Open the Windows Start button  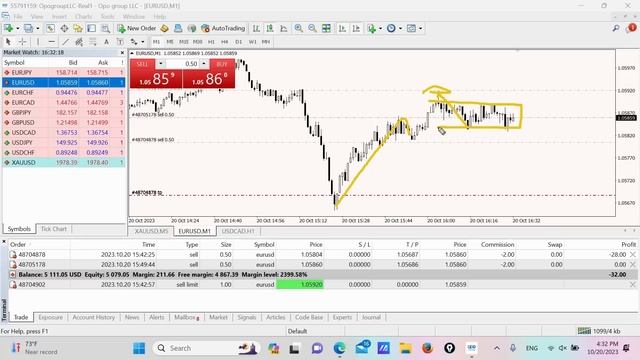click(x=139, y=348)
